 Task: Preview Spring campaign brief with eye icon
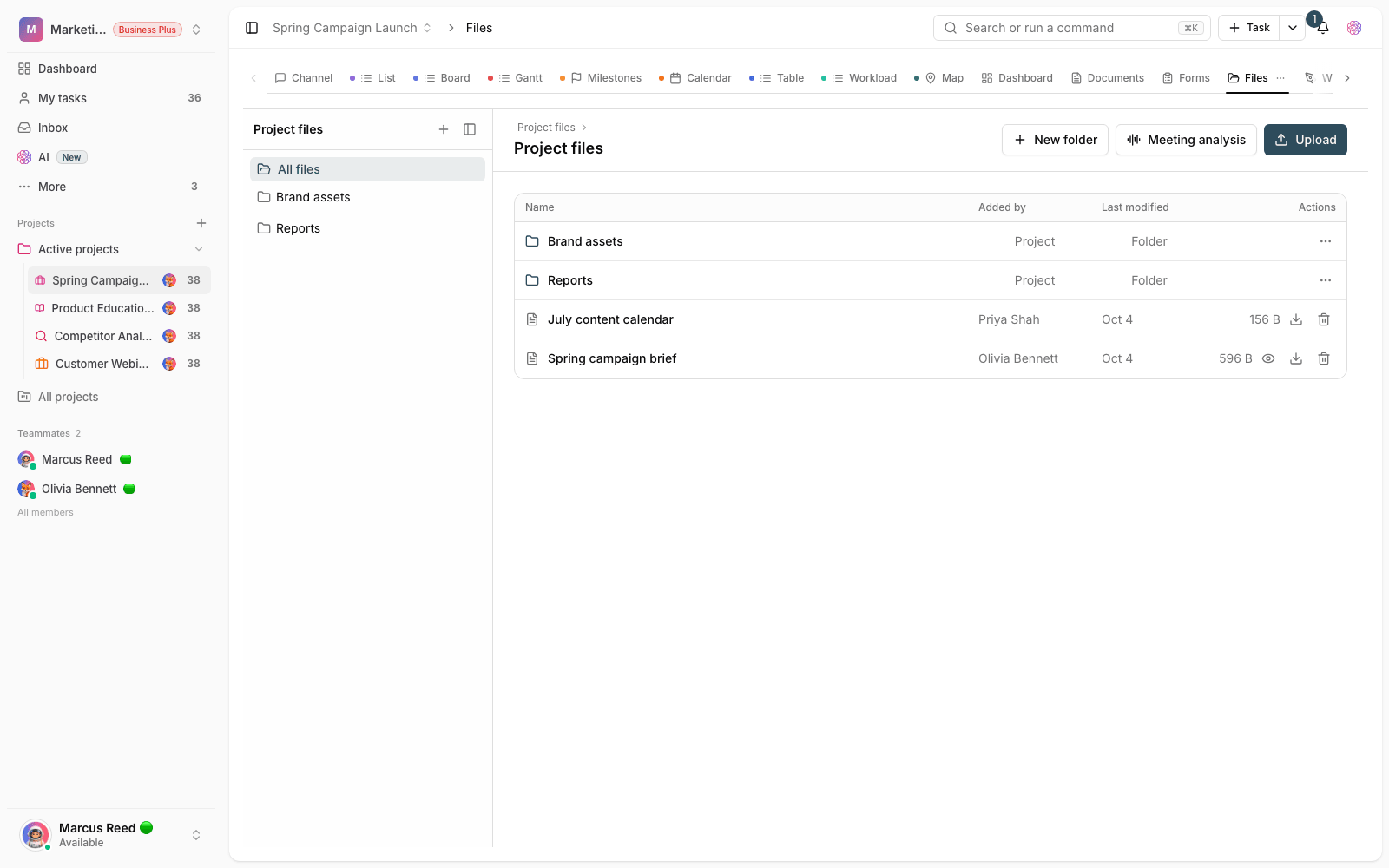tap(1268, 358)
